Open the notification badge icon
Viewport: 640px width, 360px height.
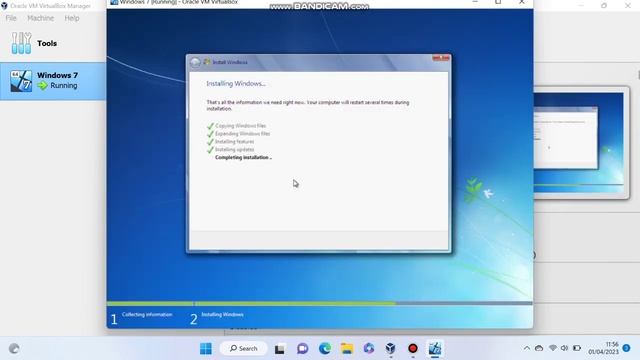point(627,348)
